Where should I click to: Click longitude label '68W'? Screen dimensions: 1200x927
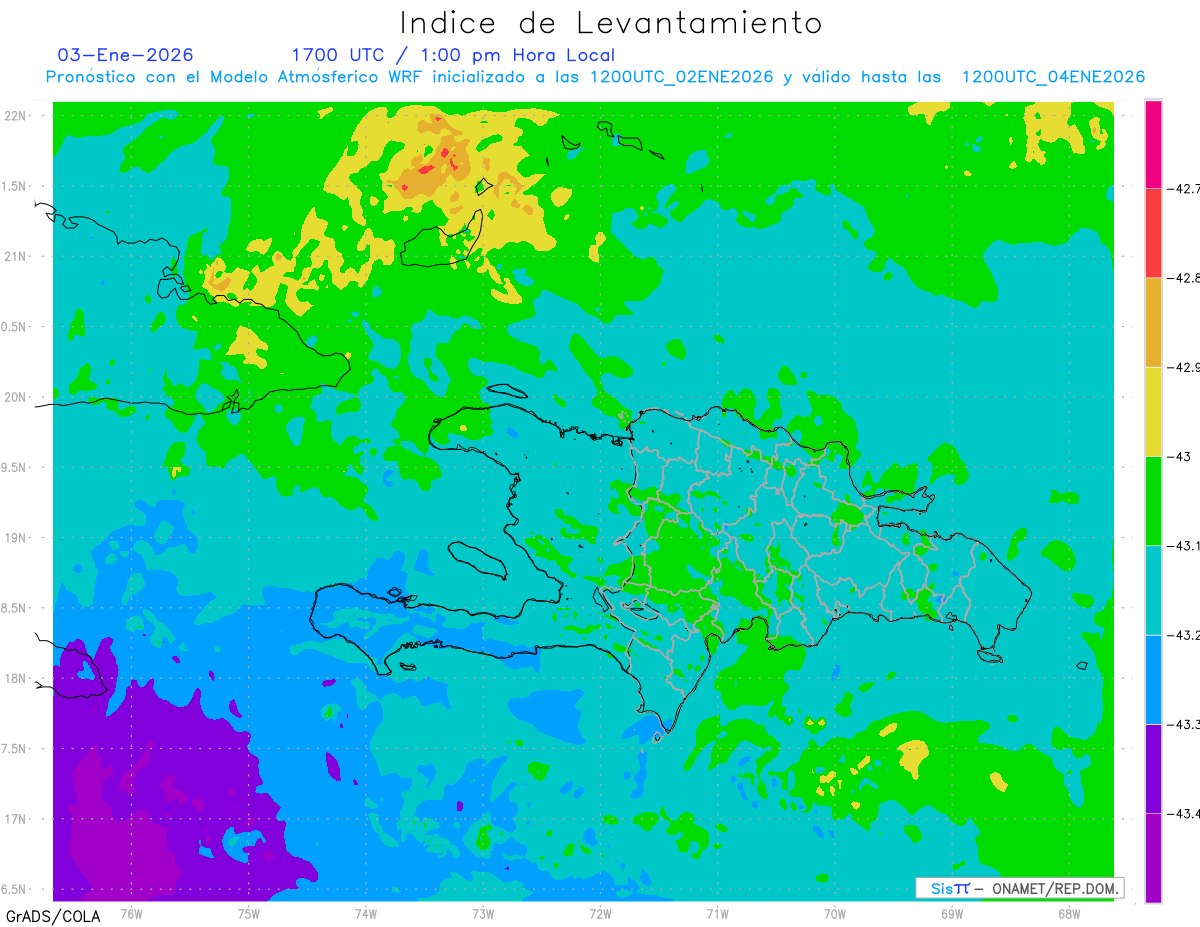pos(1069,912)
